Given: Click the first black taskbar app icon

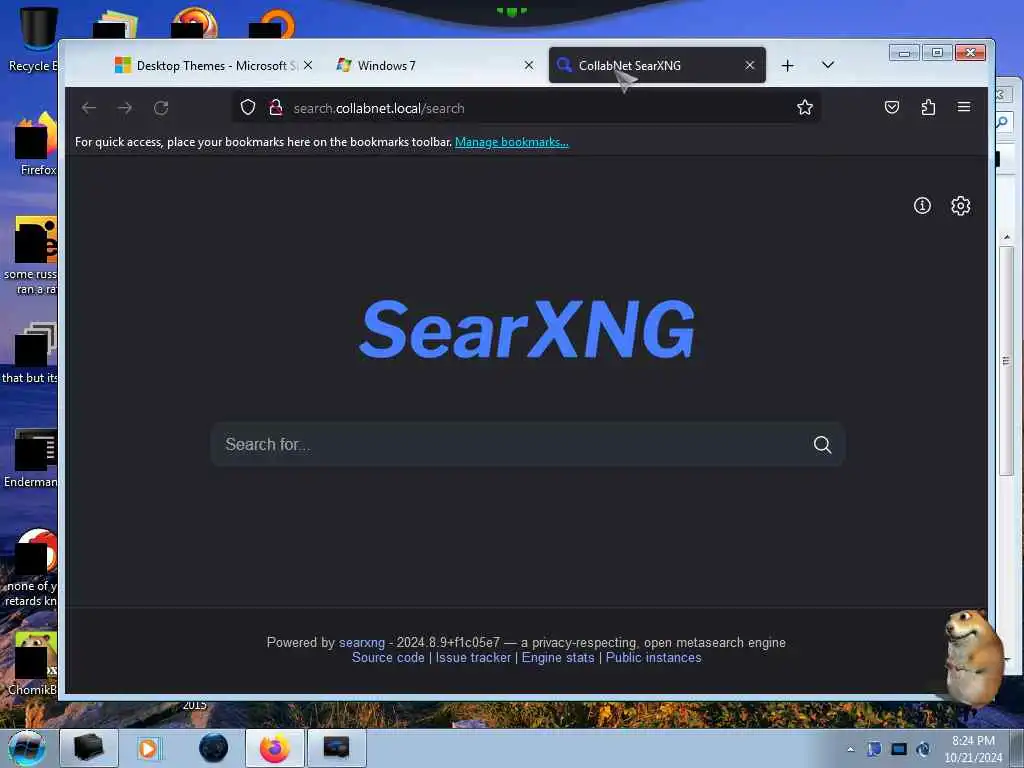Looking at the screenshot, I should click(x=89, y=748).
